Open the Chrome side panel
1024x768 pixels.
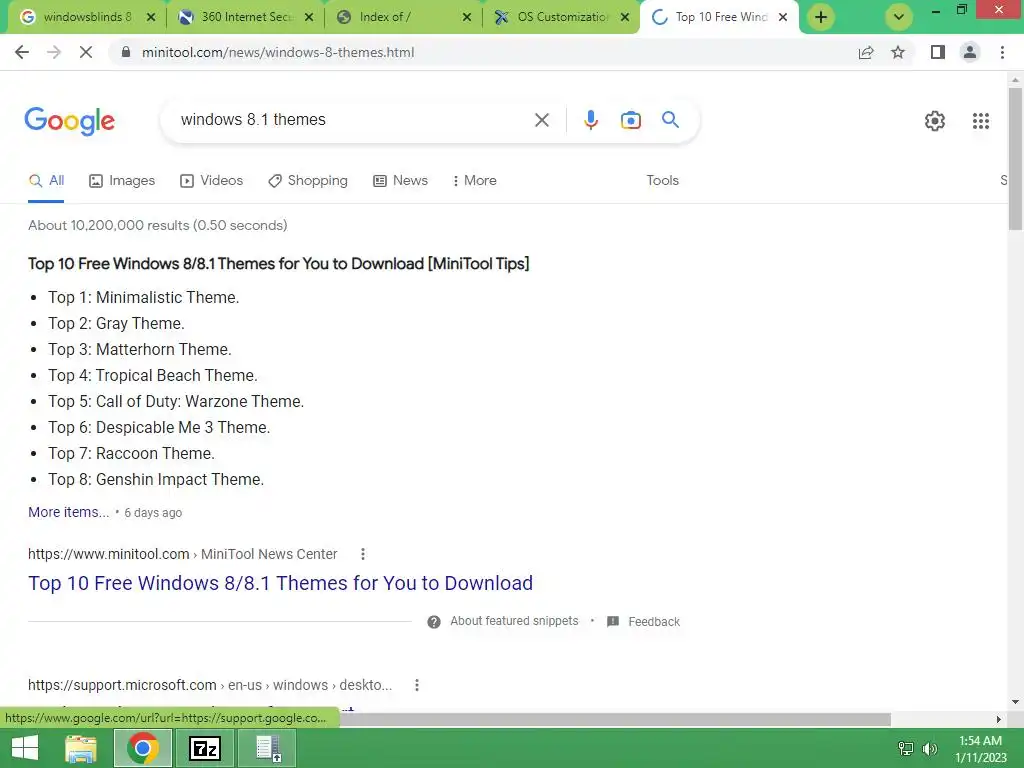tap(938, 52)
